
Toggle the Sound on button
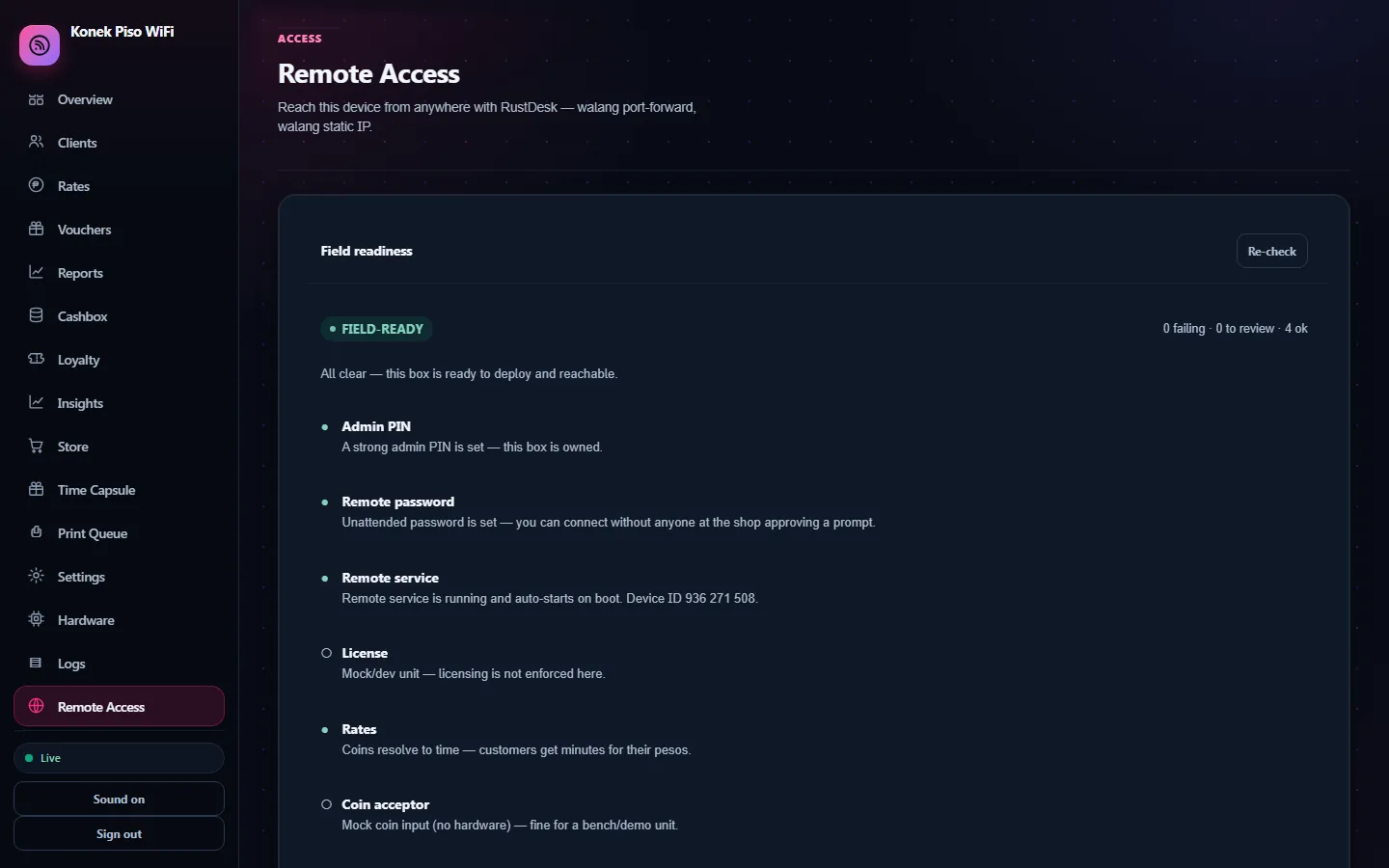[119, 799]
